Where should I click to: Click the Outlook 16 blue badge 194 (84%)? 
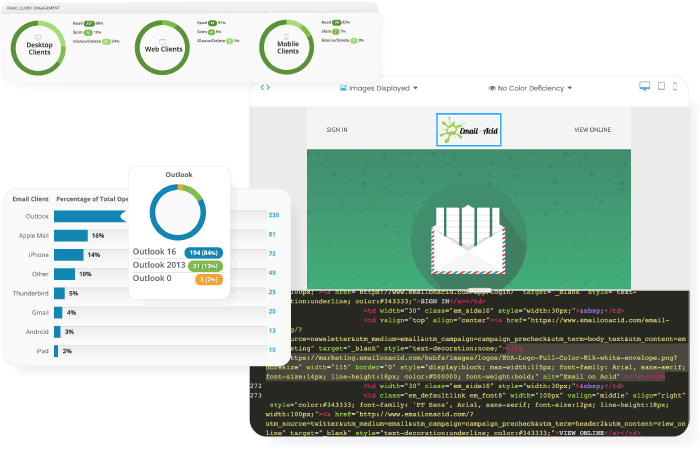pyautogui.click(x=204, y=253)
